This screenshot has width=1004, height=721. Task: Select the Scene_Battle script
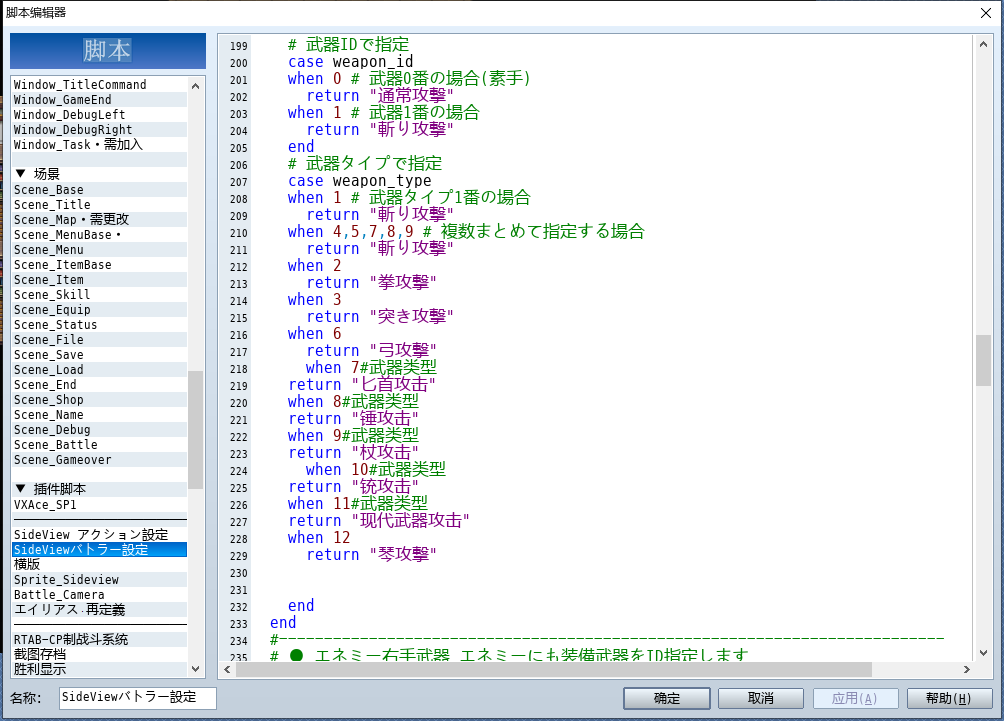click(99, 444)
